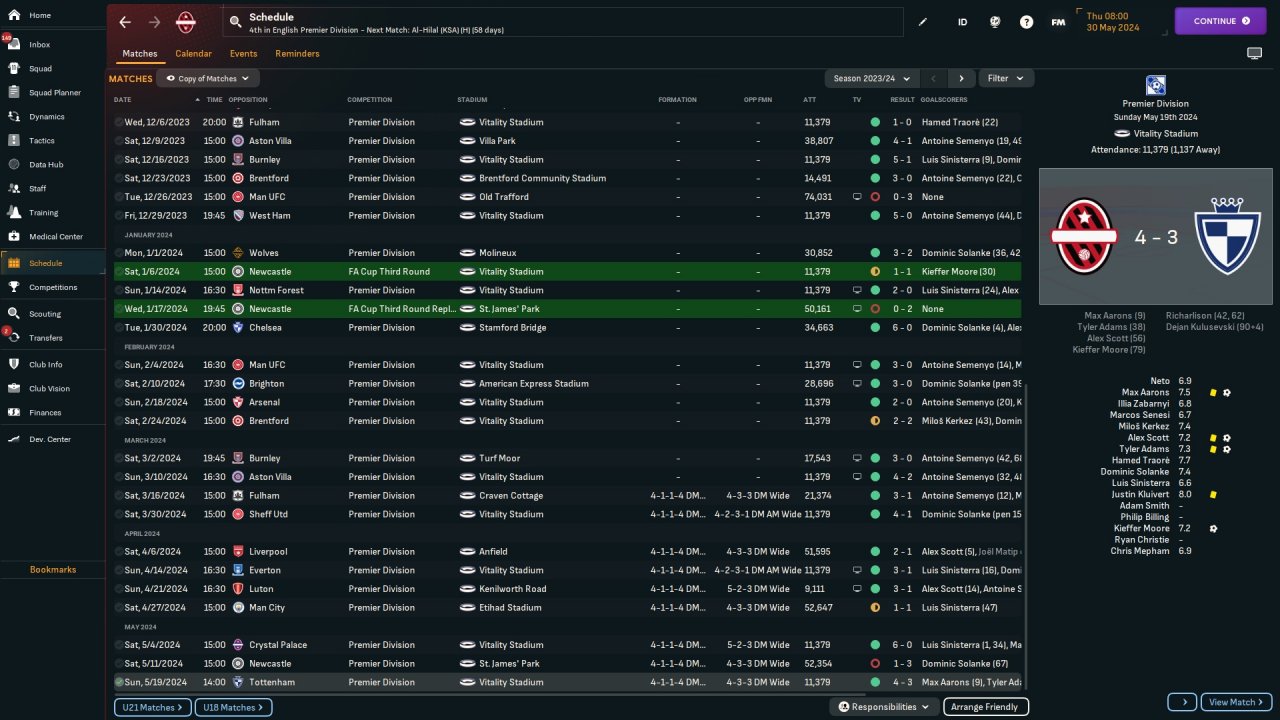The image size is (1280, 720).
Task: Click the View Match button
Action: tap(1236, 702)
